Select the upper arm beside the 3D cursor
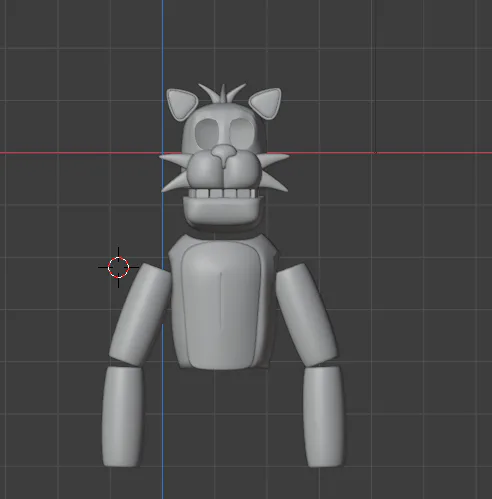492x499 pixels. [x=140, y=314]
